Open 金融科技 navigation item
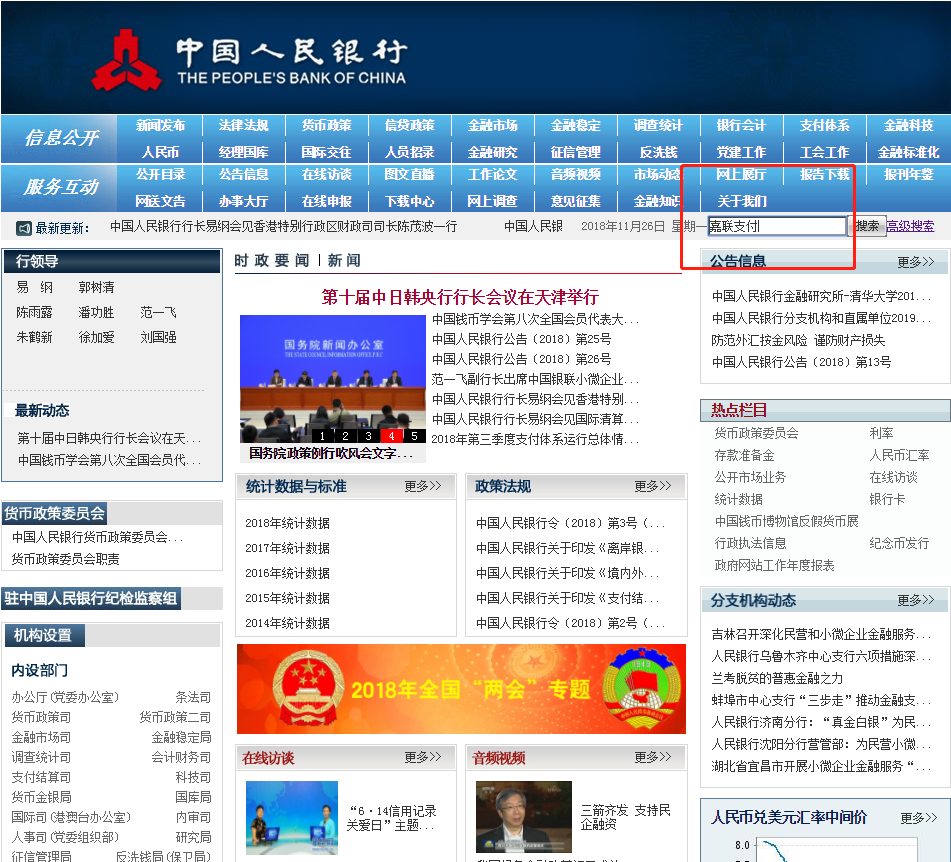 [908, 126]
